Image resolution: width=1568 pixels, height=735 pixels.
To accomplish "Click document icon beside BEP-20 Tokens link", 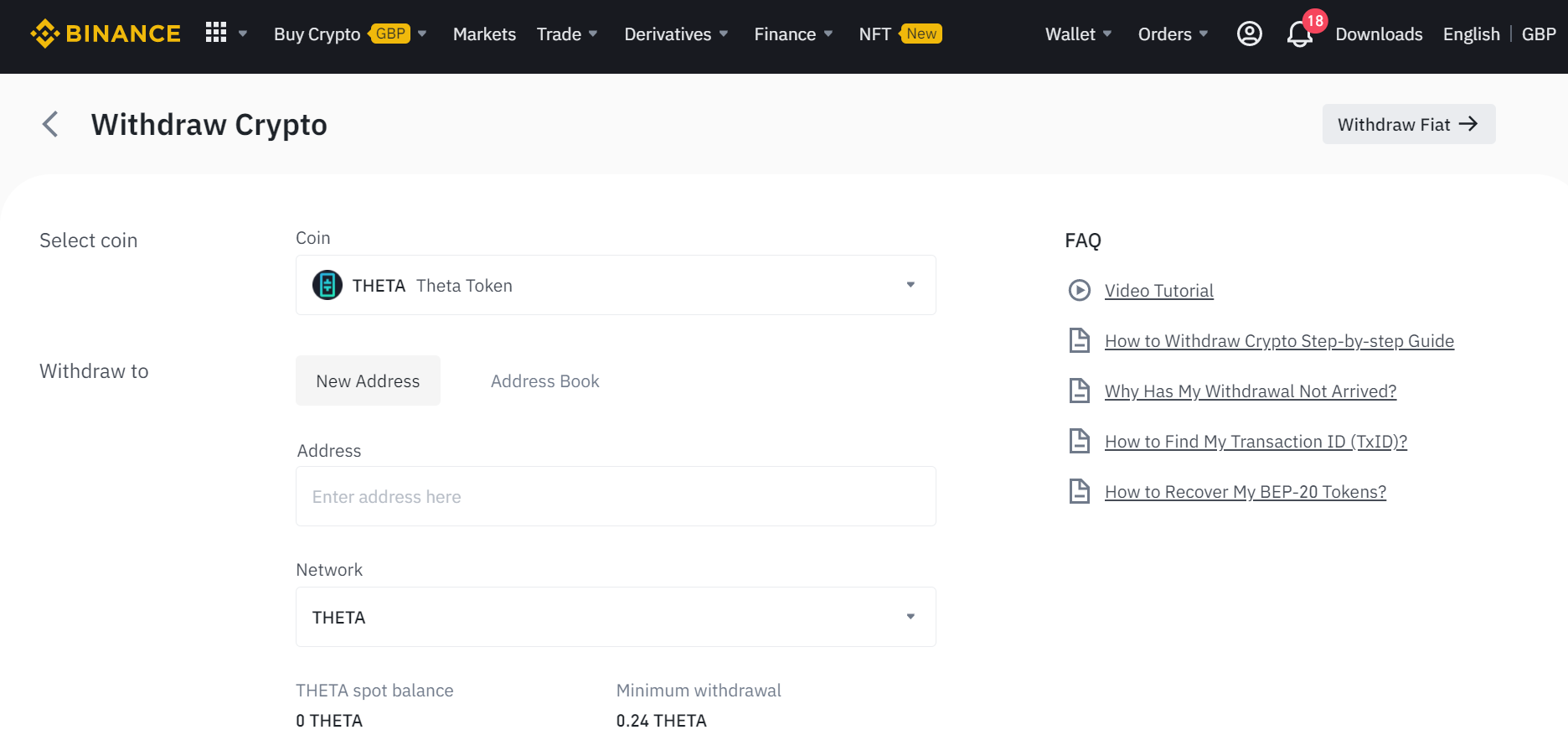I will 1080,491.
